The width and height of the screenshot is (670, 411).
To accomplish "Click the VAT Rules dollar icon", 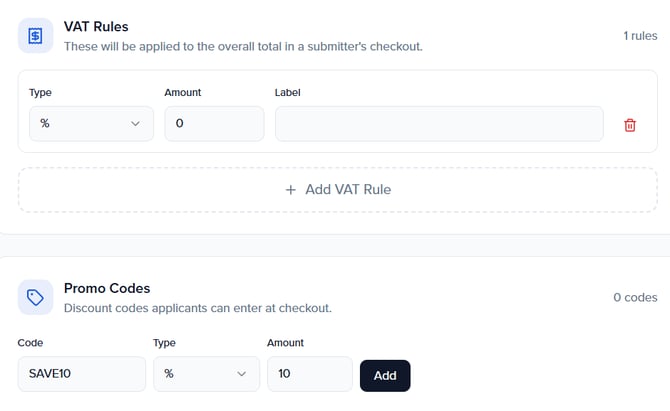I will pos(35,36).
